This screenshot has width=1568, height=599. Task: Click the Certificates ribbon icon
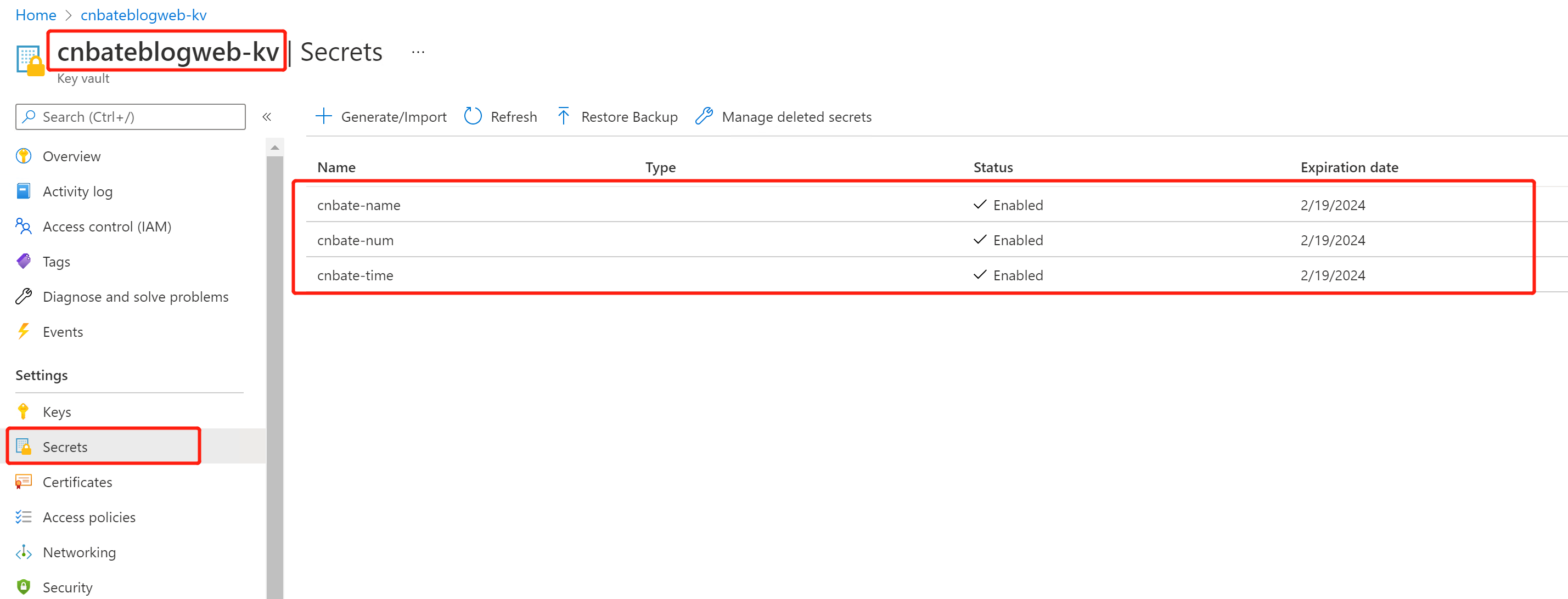pyautogui.click(x=24, y=482)
